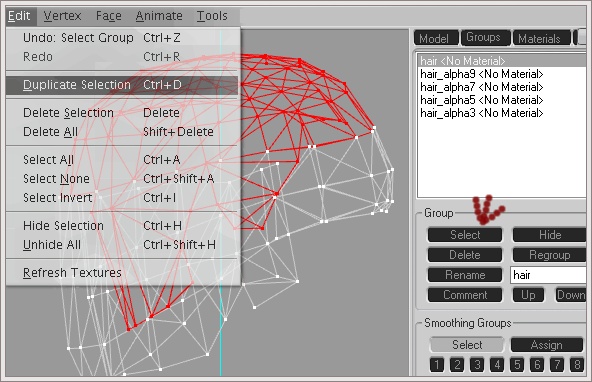This screenshot has width=592, height=382.
Task: Select hair_alpha5 group in list
Action: point(502,100)
